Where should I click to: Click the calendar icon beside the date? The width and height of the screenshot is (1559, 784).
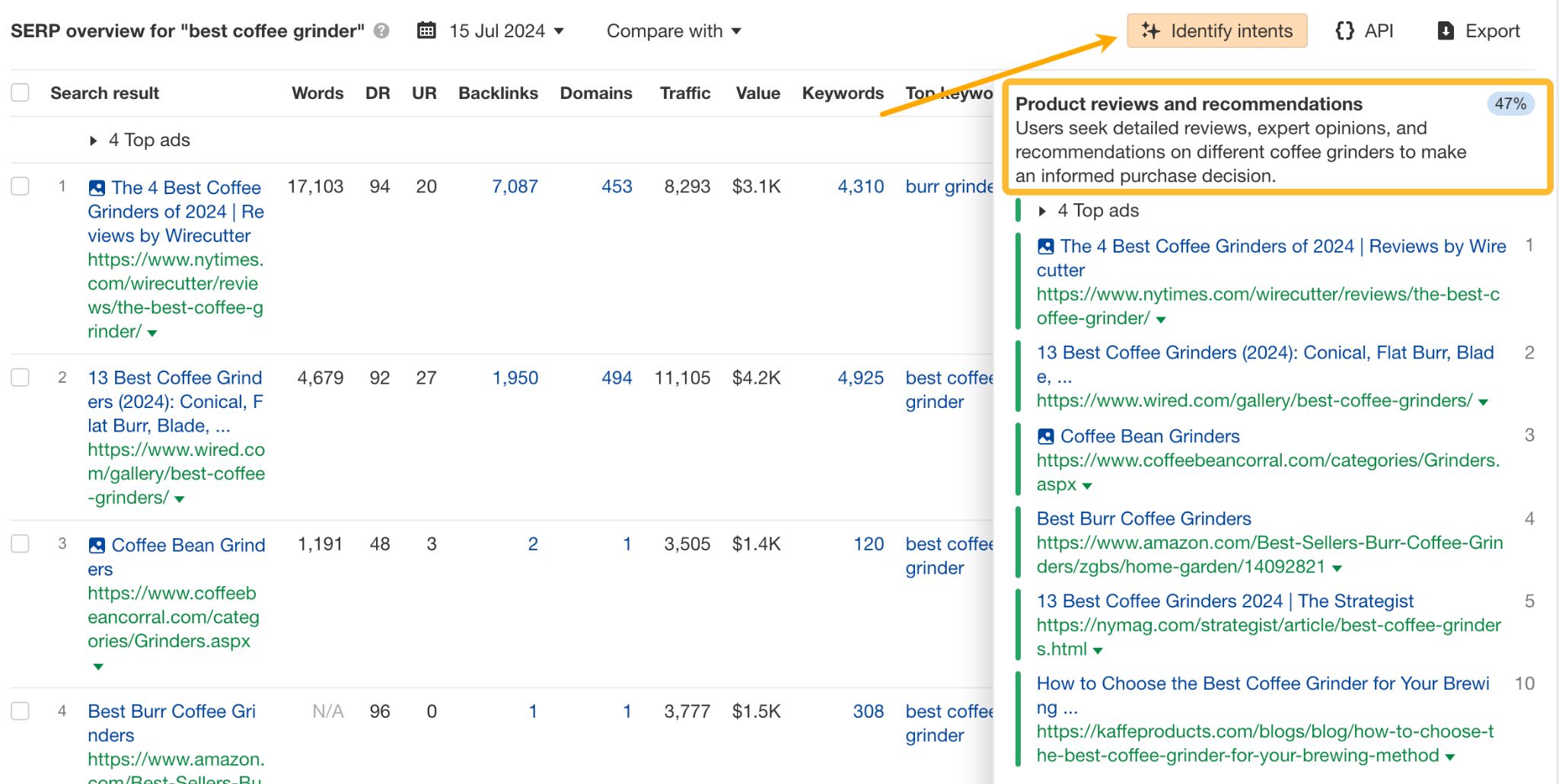point(426,30)
